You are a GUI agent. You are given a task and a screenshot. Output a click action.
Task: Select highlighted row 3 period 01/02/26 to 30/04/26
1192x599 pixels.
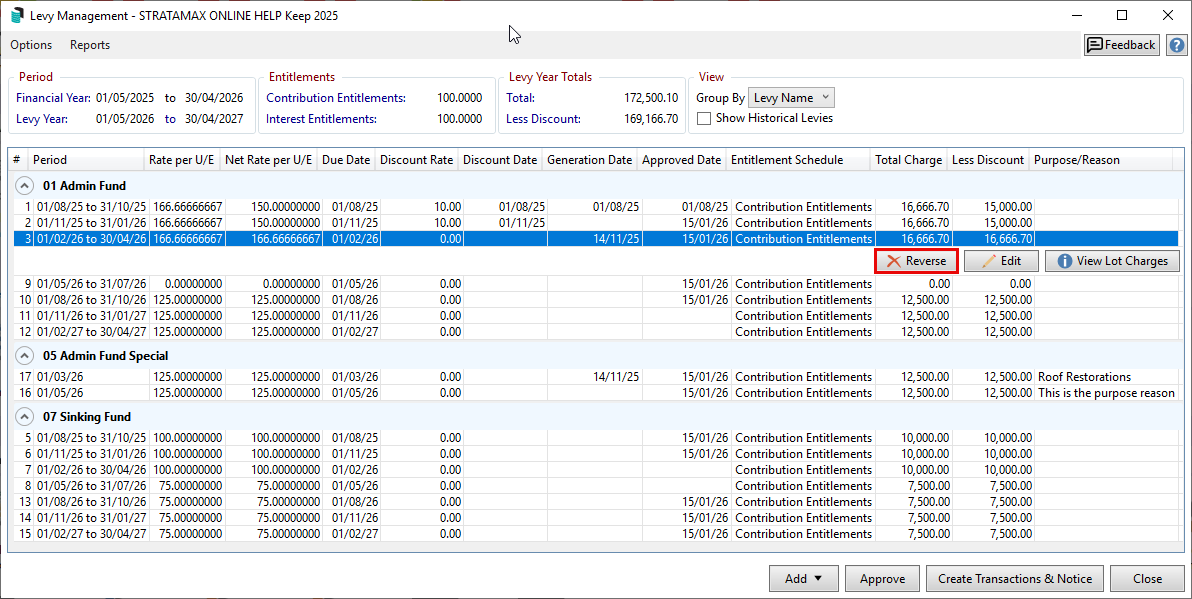pos(595,239)
